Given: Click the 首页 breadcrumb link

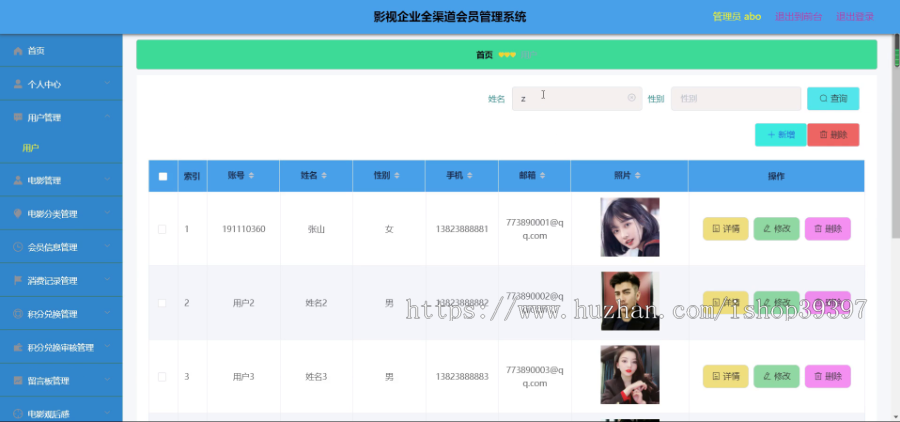Looking at the screenshot, I should 484,55.
